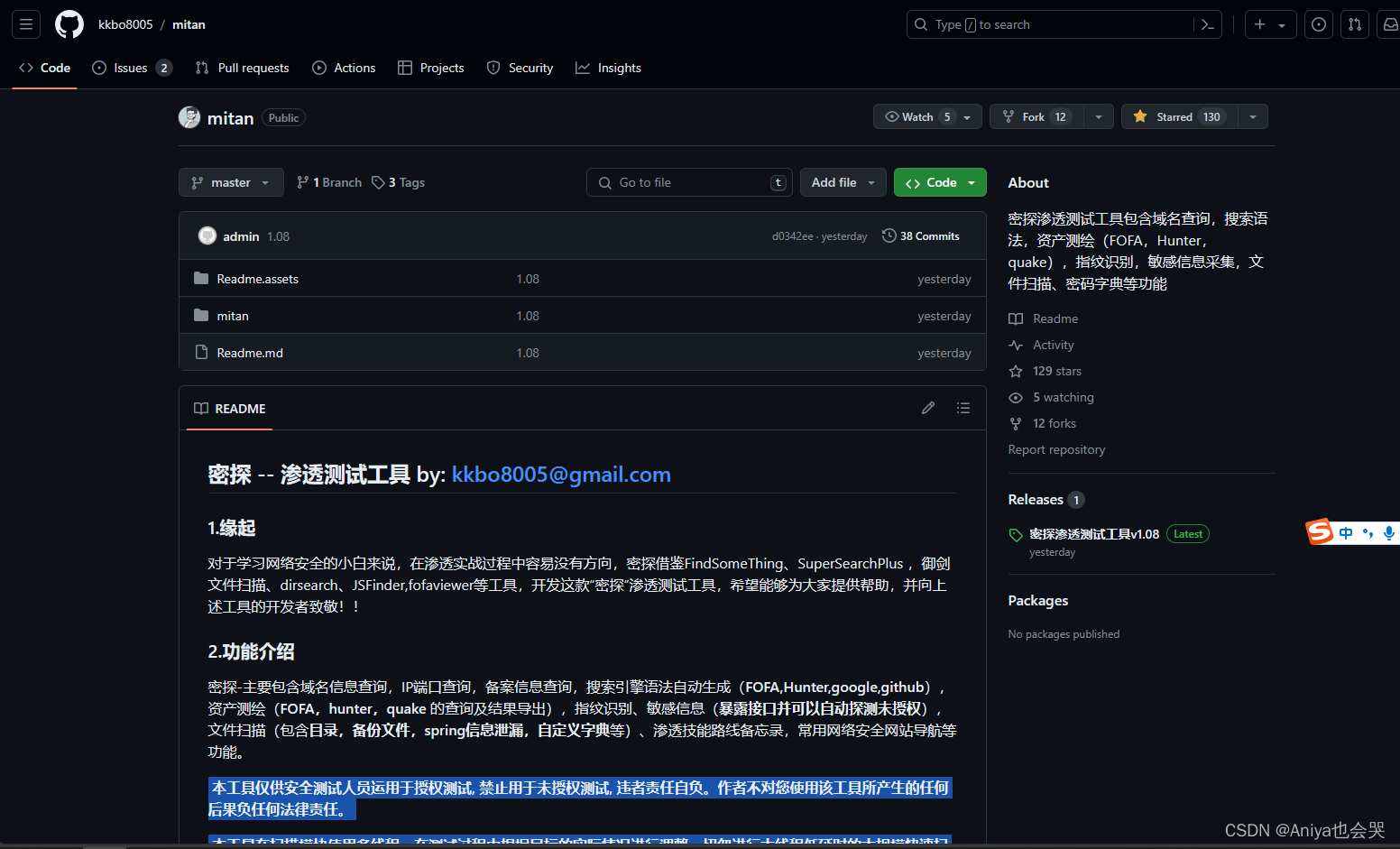The height and width of the screenshot is (849, 1400).
Task: Switch to the Issues tab
Action: [x=132, y=68]
